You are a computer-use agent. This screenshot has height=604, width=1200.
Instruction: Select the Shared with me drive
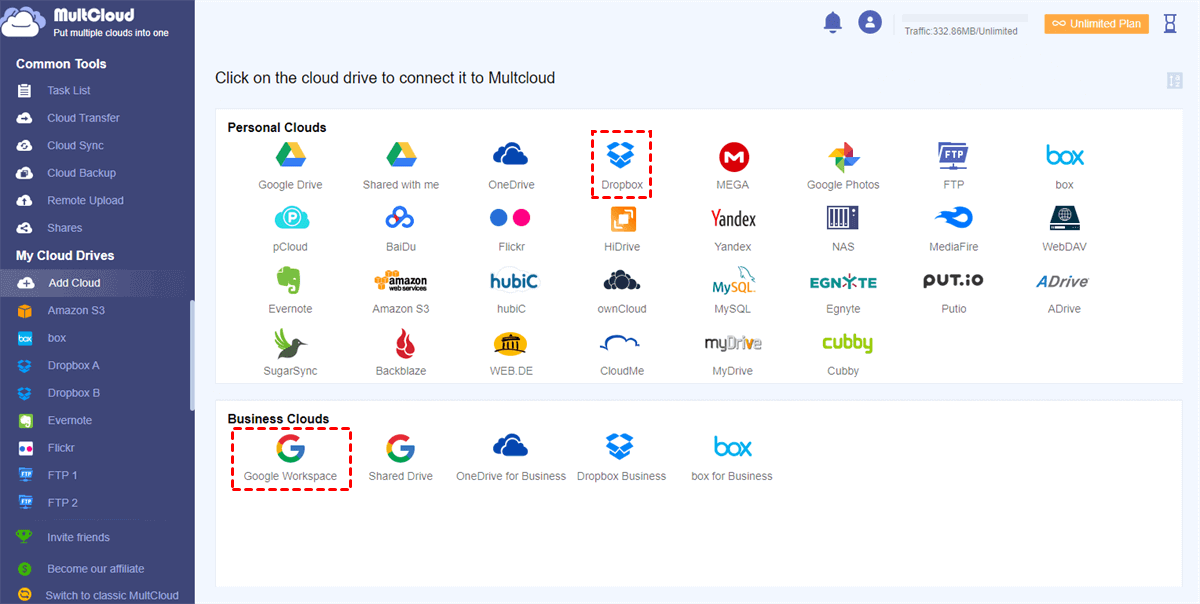pyautogui.click(x=401, y=165)
